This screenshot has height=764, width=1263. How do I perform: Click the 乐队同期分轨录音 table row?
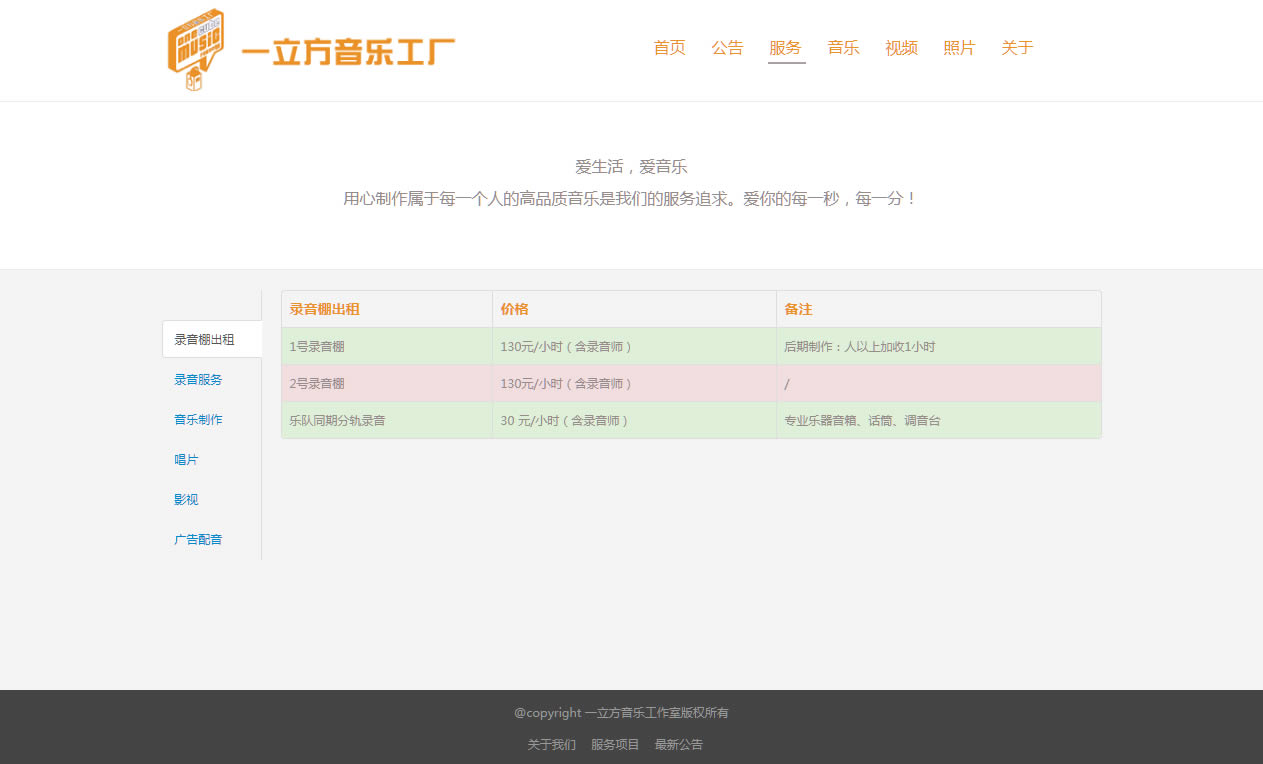(x=690, y=421)
